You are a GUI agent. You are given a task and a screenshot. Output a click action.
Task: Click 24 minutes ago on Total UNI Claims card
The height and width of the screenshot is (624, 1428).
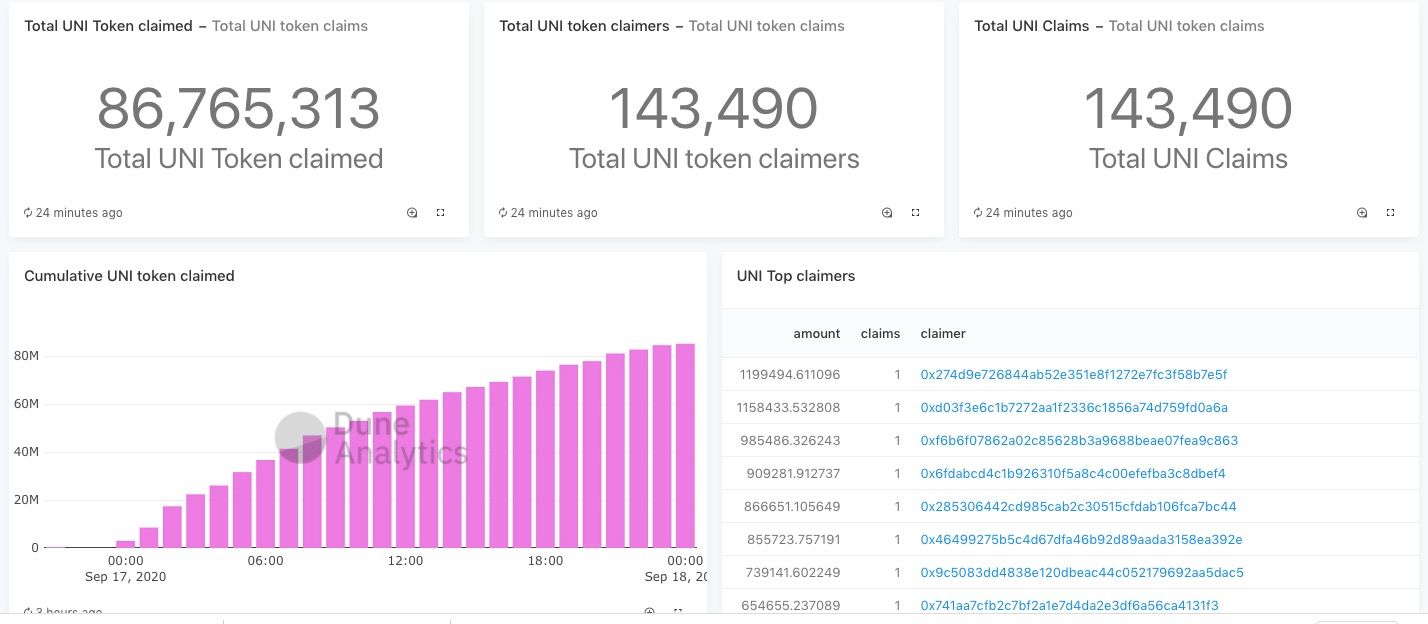coord(1029,213)
